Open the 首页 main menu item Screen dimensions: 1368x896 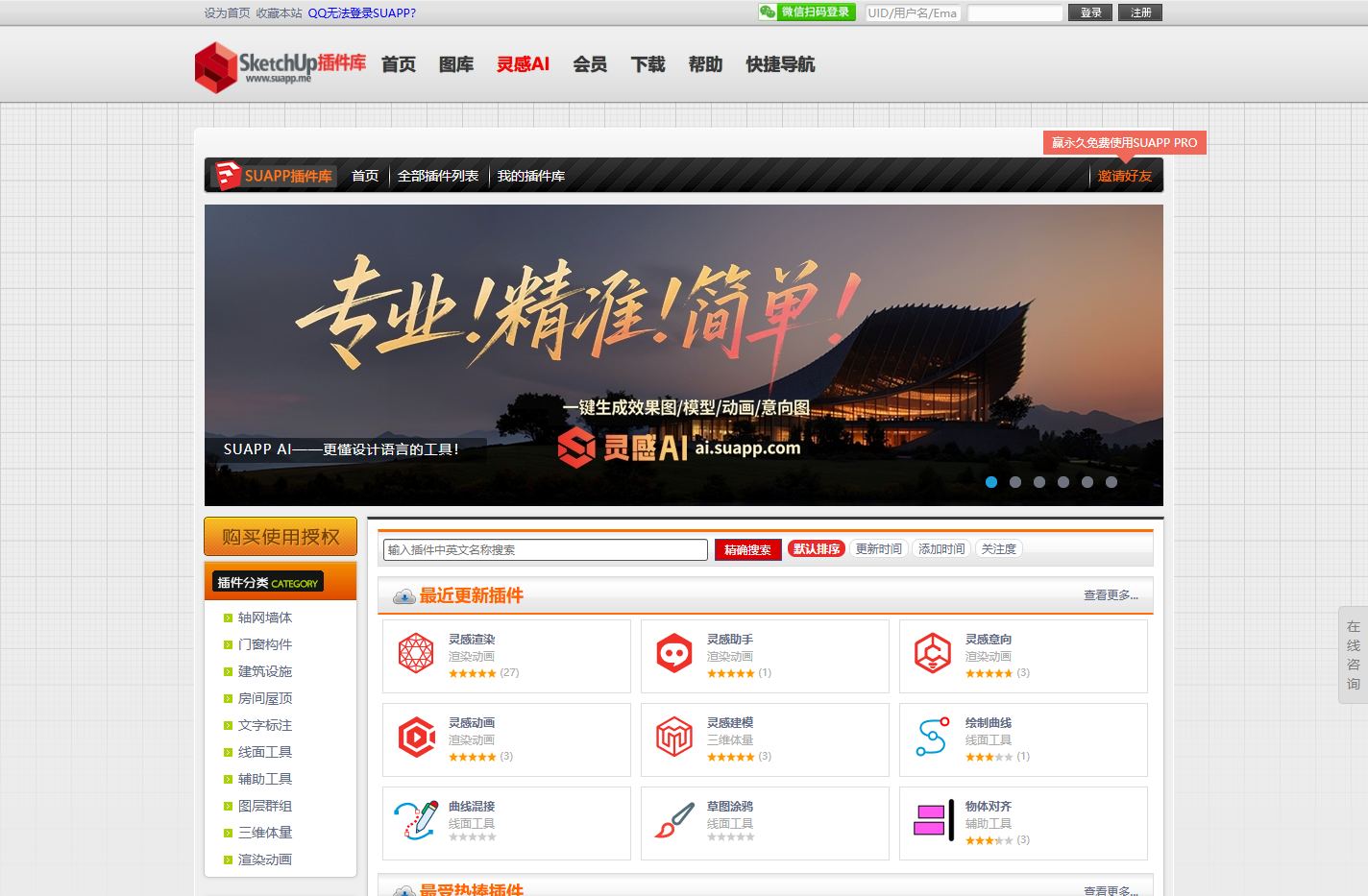coord(399,64)
